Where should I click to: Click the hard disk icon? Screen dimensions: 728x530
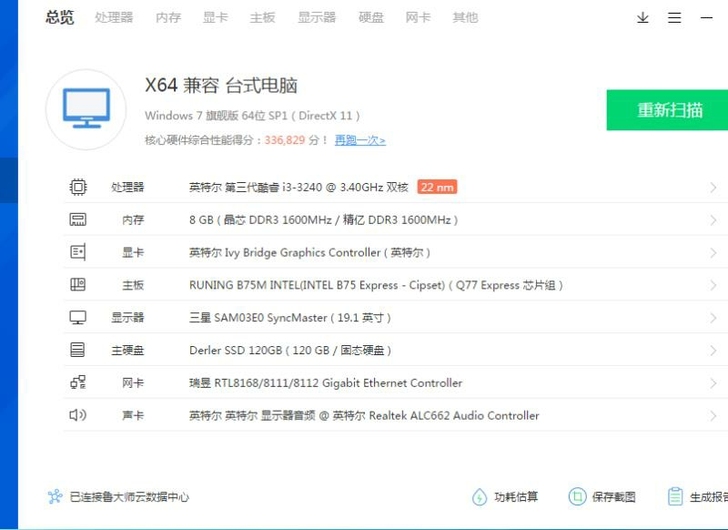point(78,349)
